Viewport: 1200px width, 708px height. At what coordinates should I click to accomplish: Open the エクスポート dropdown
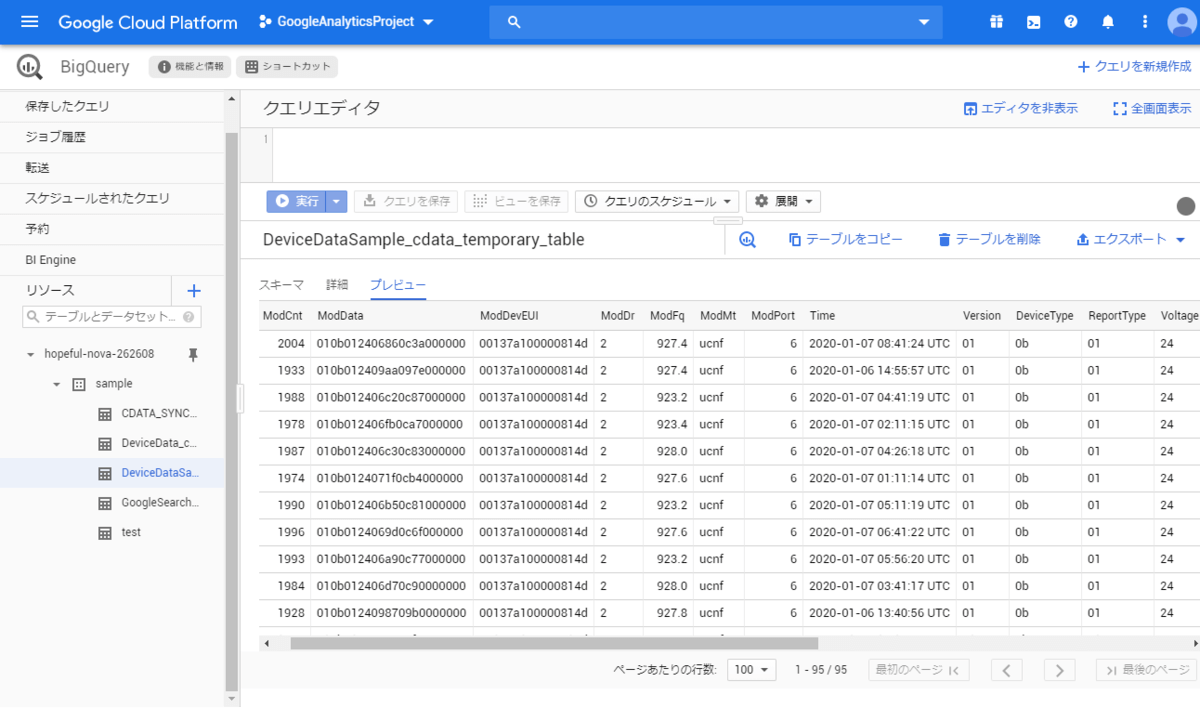[1131, 240]
